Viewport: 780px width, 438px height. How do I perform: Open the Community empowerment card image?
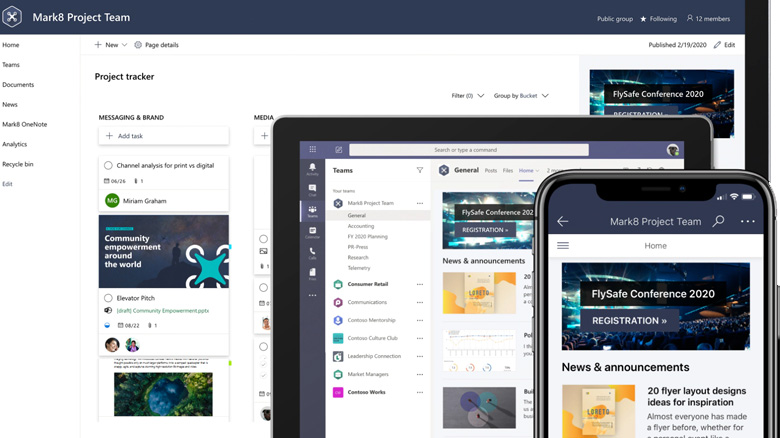(164, 251)
